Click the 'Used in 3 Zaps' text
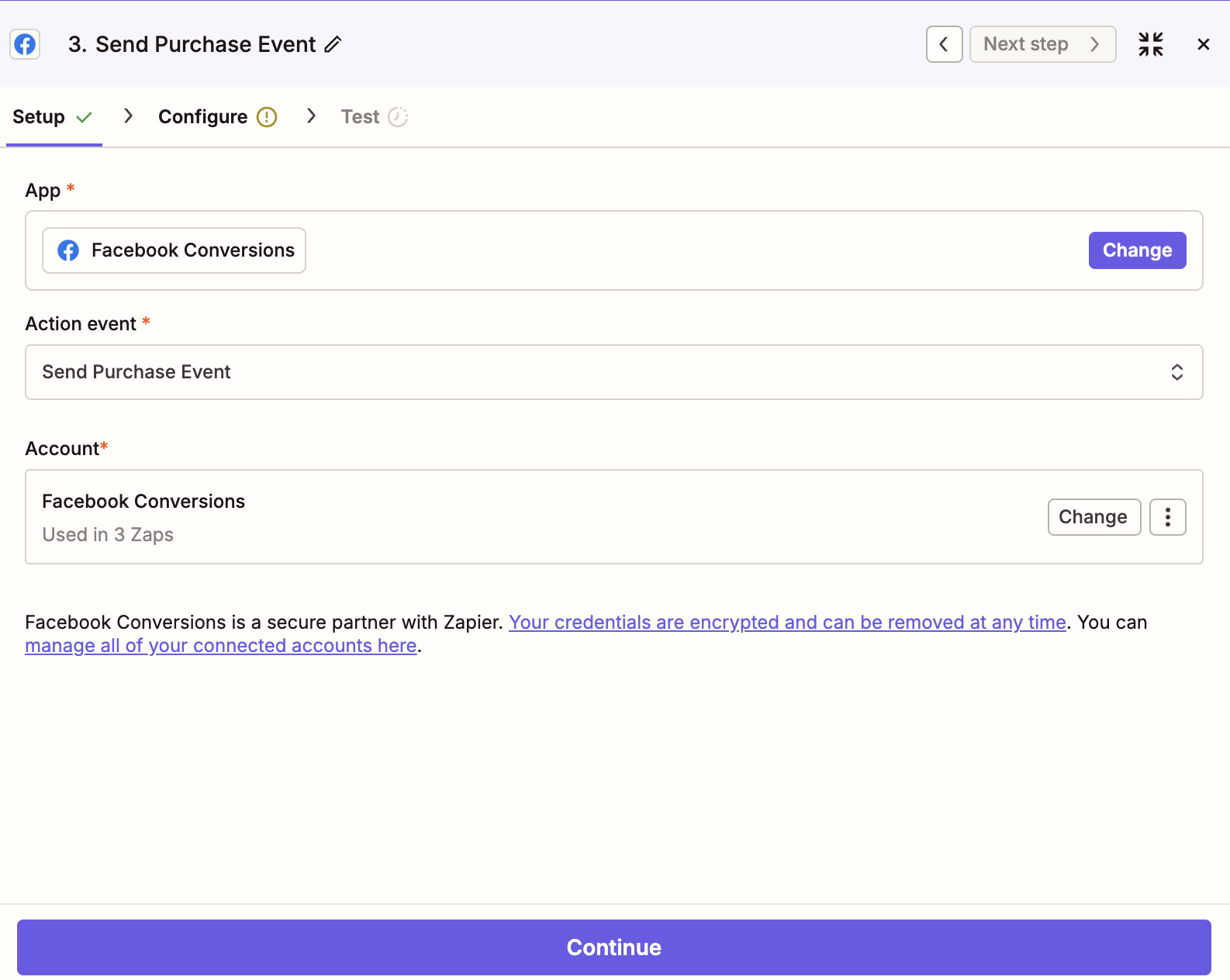Viewport: 1230px width, 980px height. [x=108, y=535]
